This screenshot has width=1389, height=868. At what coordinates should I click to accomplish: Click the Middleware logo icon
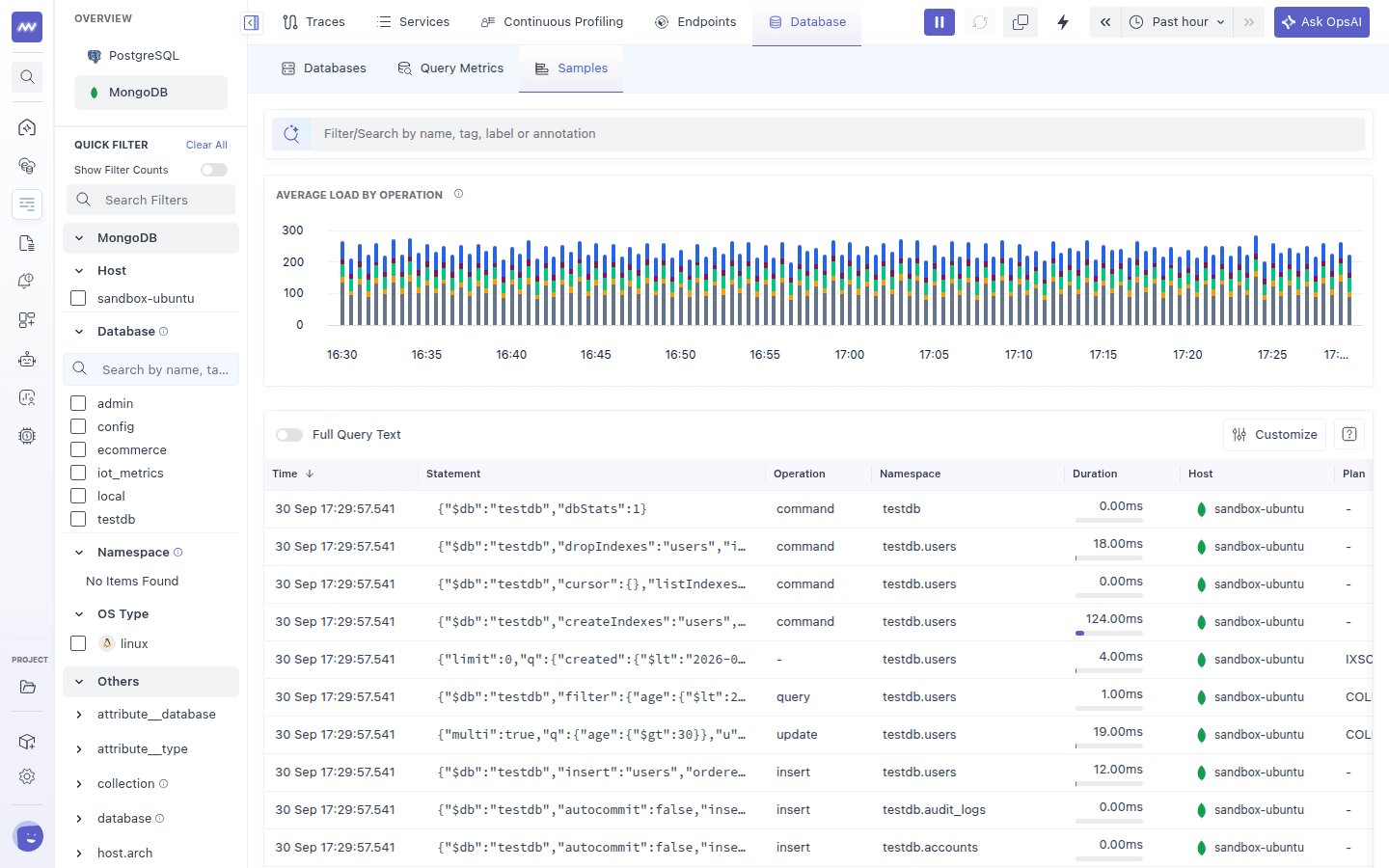click(27, 27)
